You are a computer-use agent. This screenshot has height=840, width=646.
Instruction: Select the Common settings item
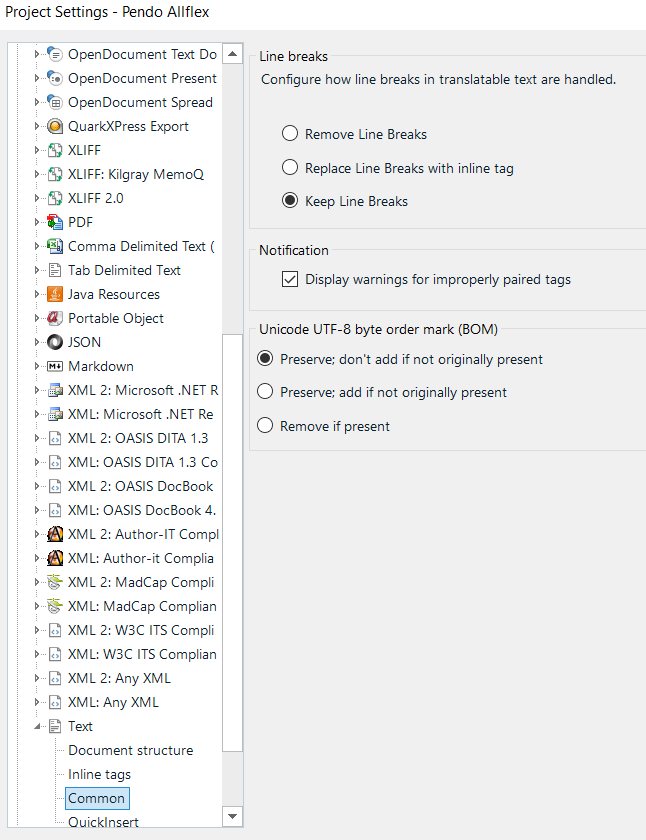point(96,798)
